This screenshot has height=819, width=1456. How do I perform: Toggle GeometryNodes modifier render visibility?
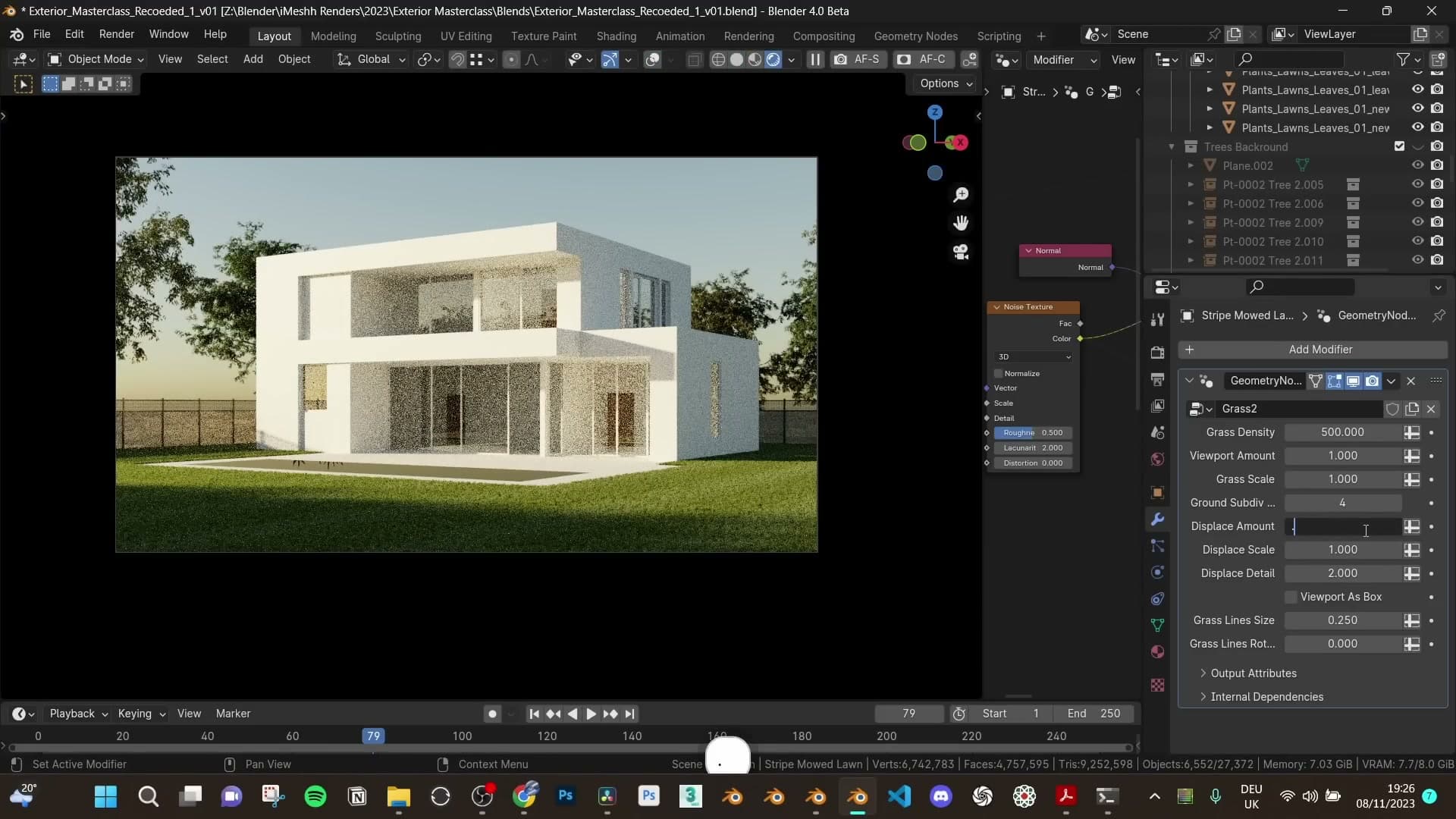click(x=1372, y=381)
